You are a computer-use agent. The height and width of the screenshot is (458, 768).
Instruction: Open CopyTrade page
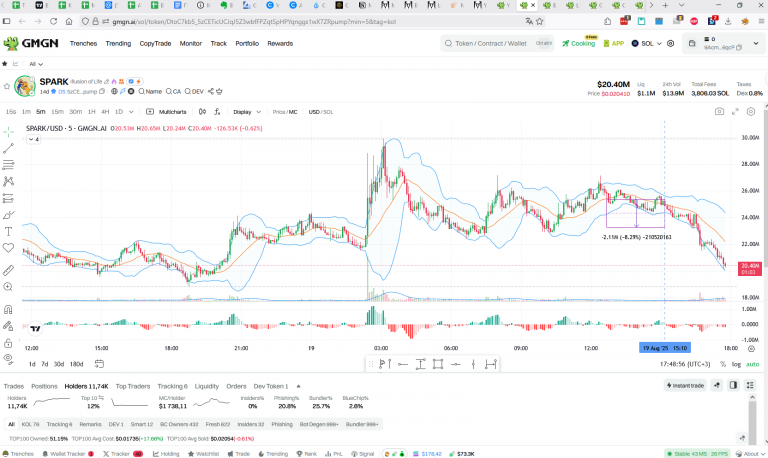pos(155,44)
